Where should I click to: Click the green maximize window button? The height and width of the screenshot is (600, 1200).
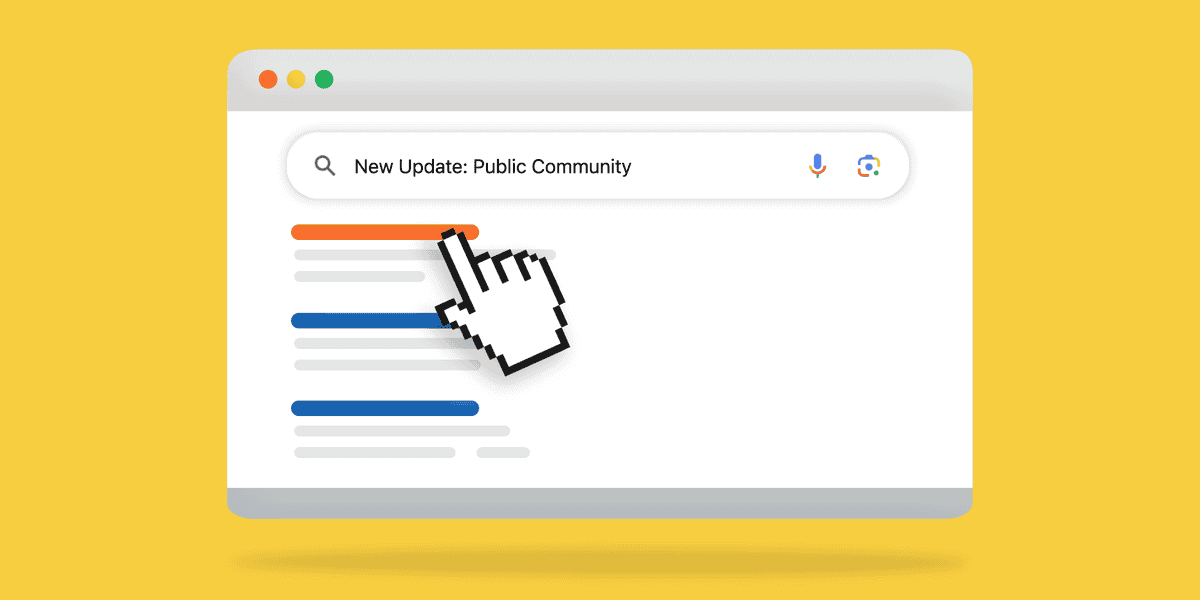click(324, 79)
